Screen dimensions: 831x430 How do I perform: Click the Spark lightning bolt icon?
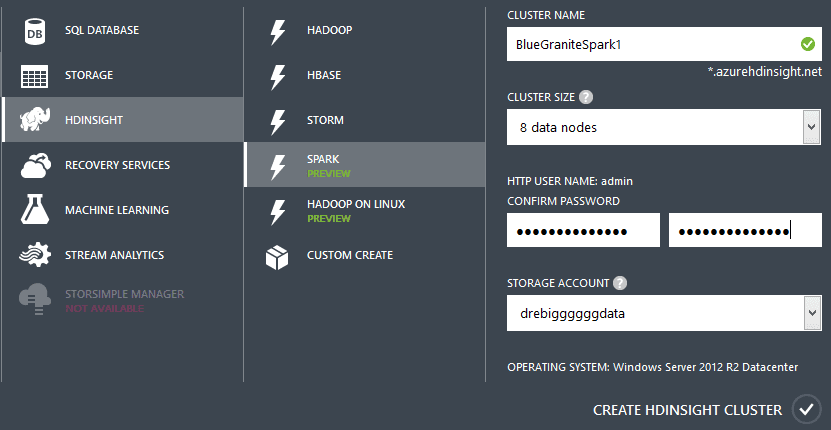coord(278,166)
